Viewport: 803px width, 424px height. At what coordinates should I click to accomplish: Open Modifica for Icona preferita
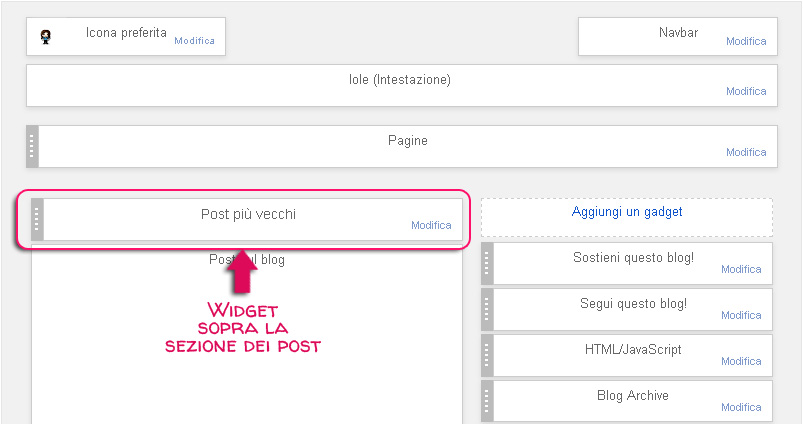click(x=194, y=41)
